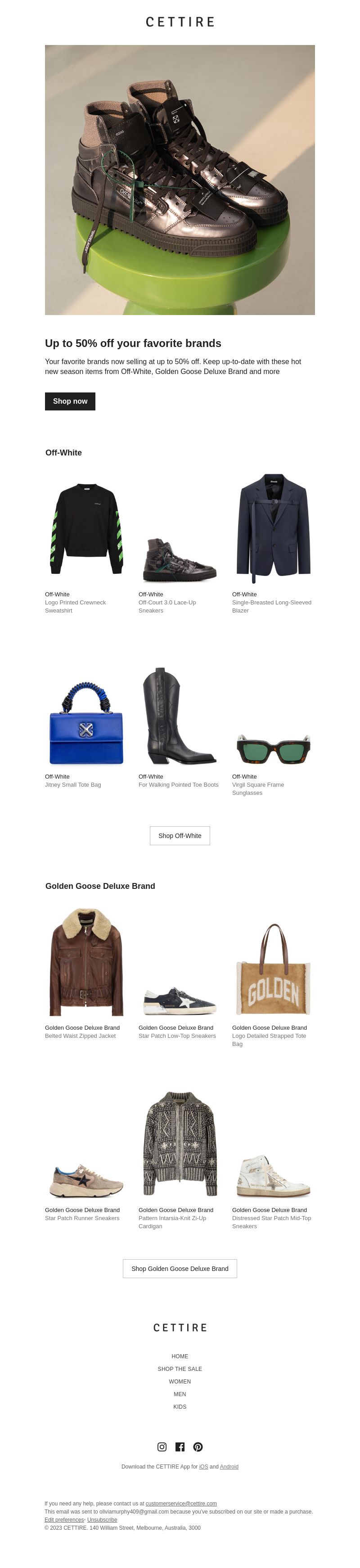Follow the iOS app download link
This screenshot has height=1568, width=360.
tap(204, 1467)
